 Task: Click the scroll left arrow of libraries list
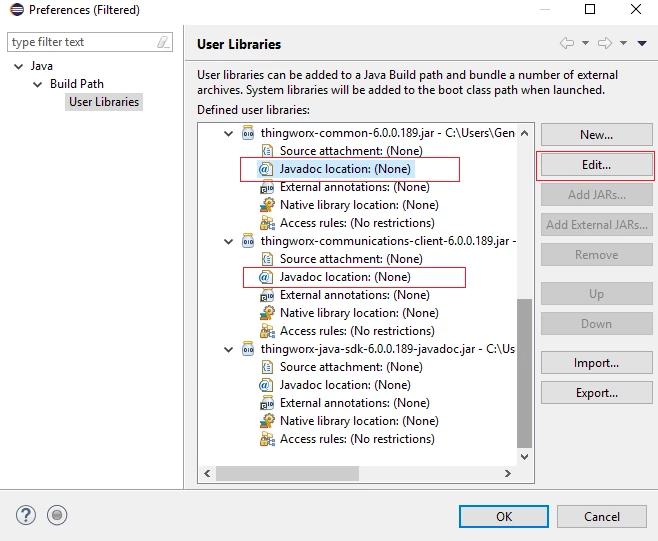(x=207, y=473)
